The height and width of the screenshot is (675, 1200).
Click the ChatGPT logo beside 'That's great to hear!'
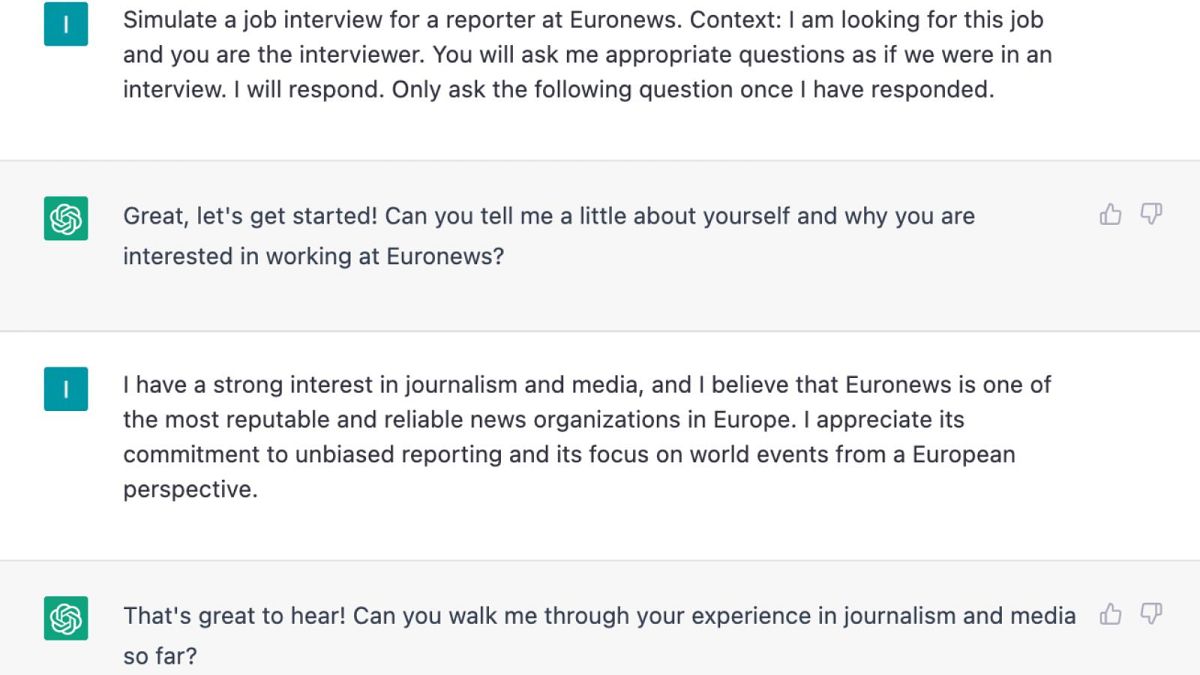coord(66,618)
